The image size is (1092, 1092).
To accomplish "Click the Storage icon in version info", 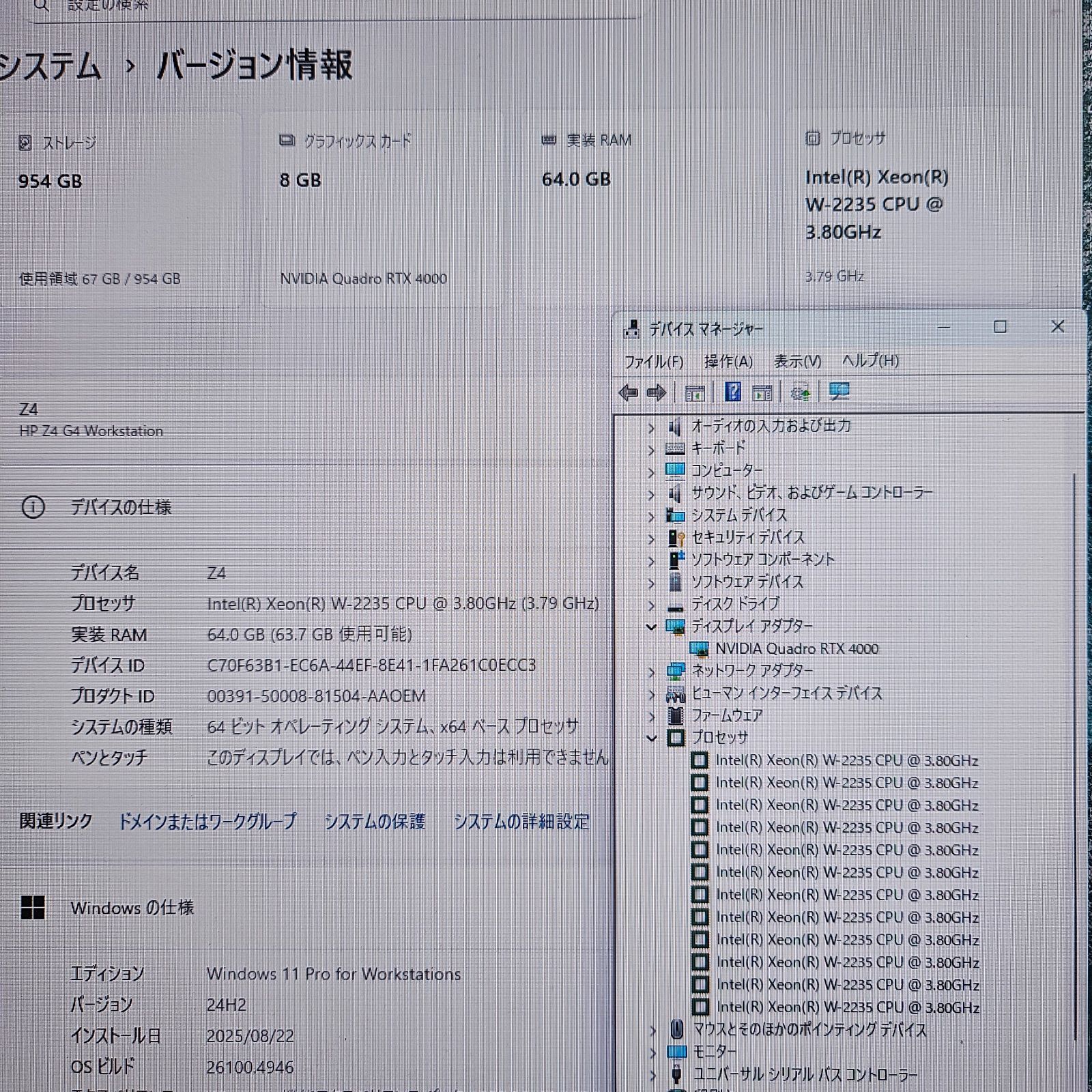I will point(26,143).
